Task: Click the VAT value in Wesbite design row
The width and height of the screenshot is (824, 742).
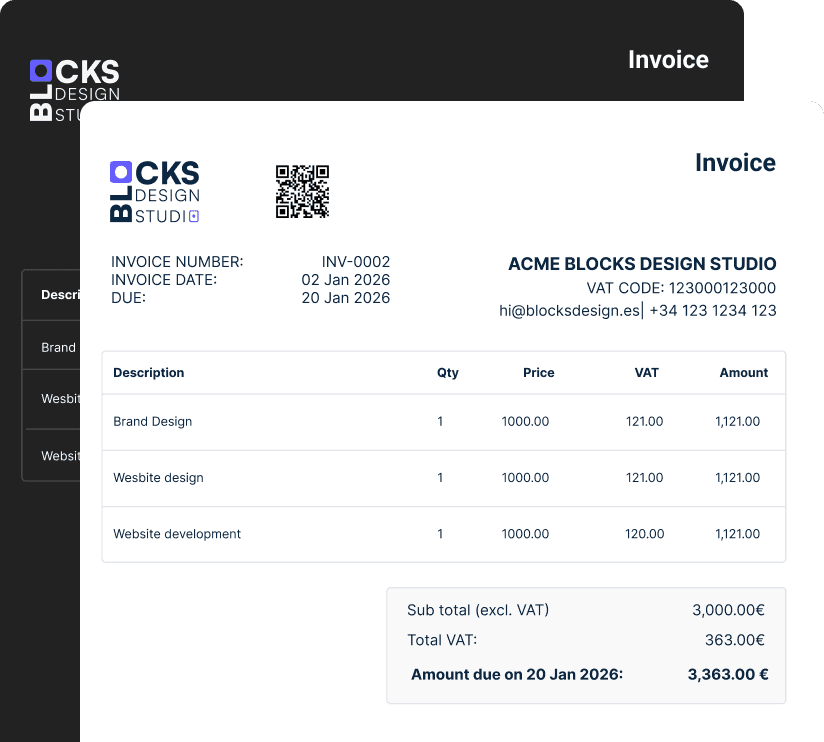Action: coord(644,478)
